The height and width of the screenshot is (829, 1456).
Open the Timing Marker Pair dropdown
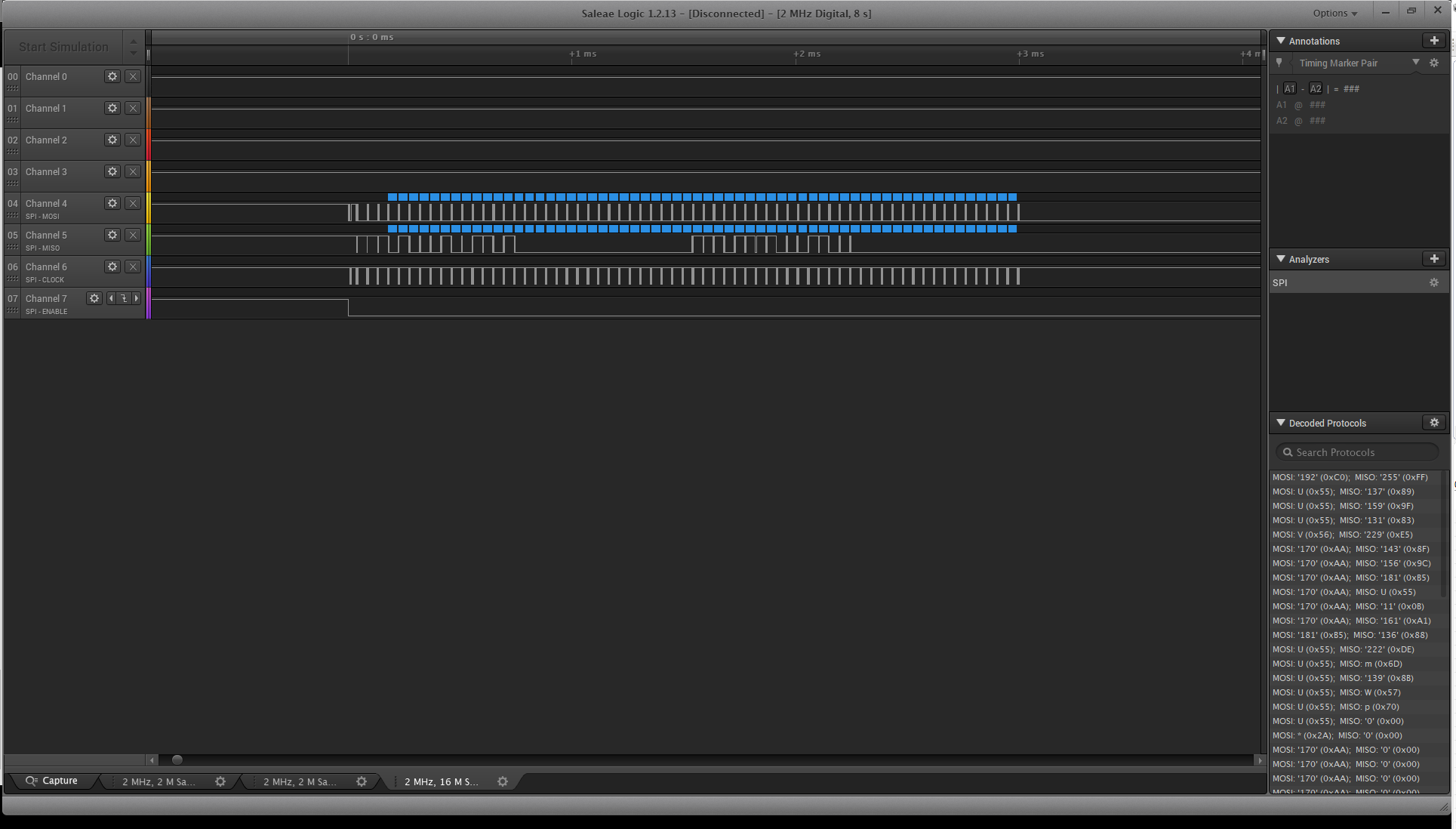(x=1416, y=63)
